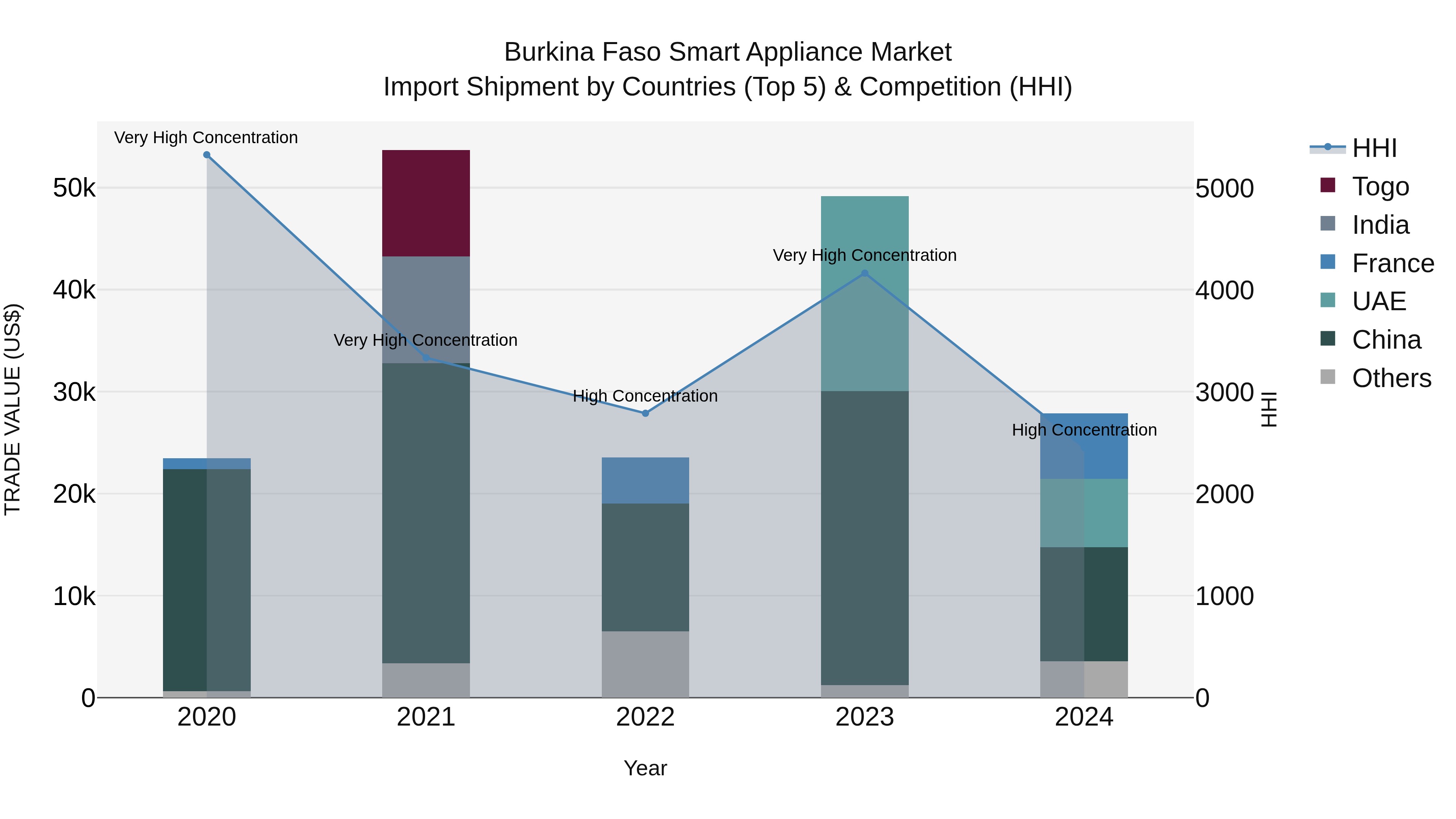Click the 'Very High Concentration' annotation above 2021
Image resolution: width=1456 pixels, height=819 pixels.
click(x=425, y=340)
